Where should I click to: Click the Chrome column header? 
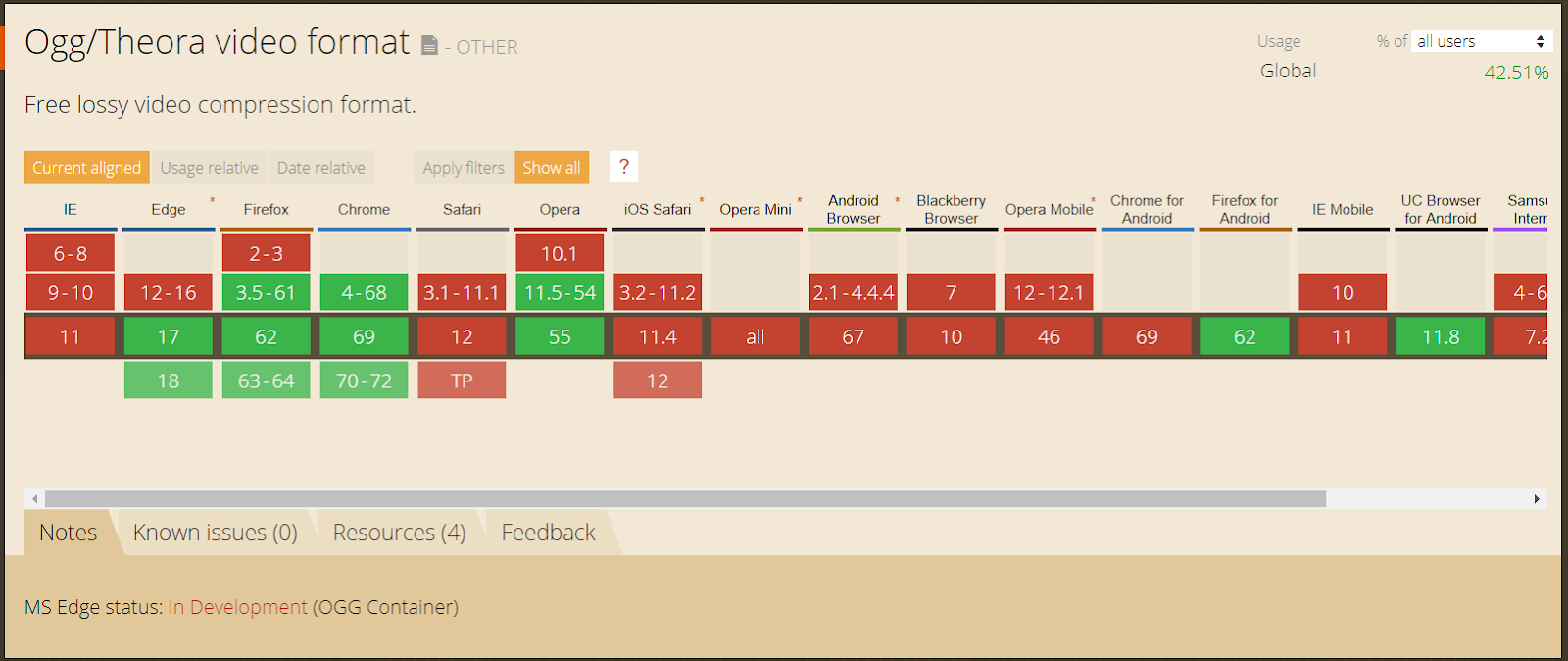pos(365,209)
